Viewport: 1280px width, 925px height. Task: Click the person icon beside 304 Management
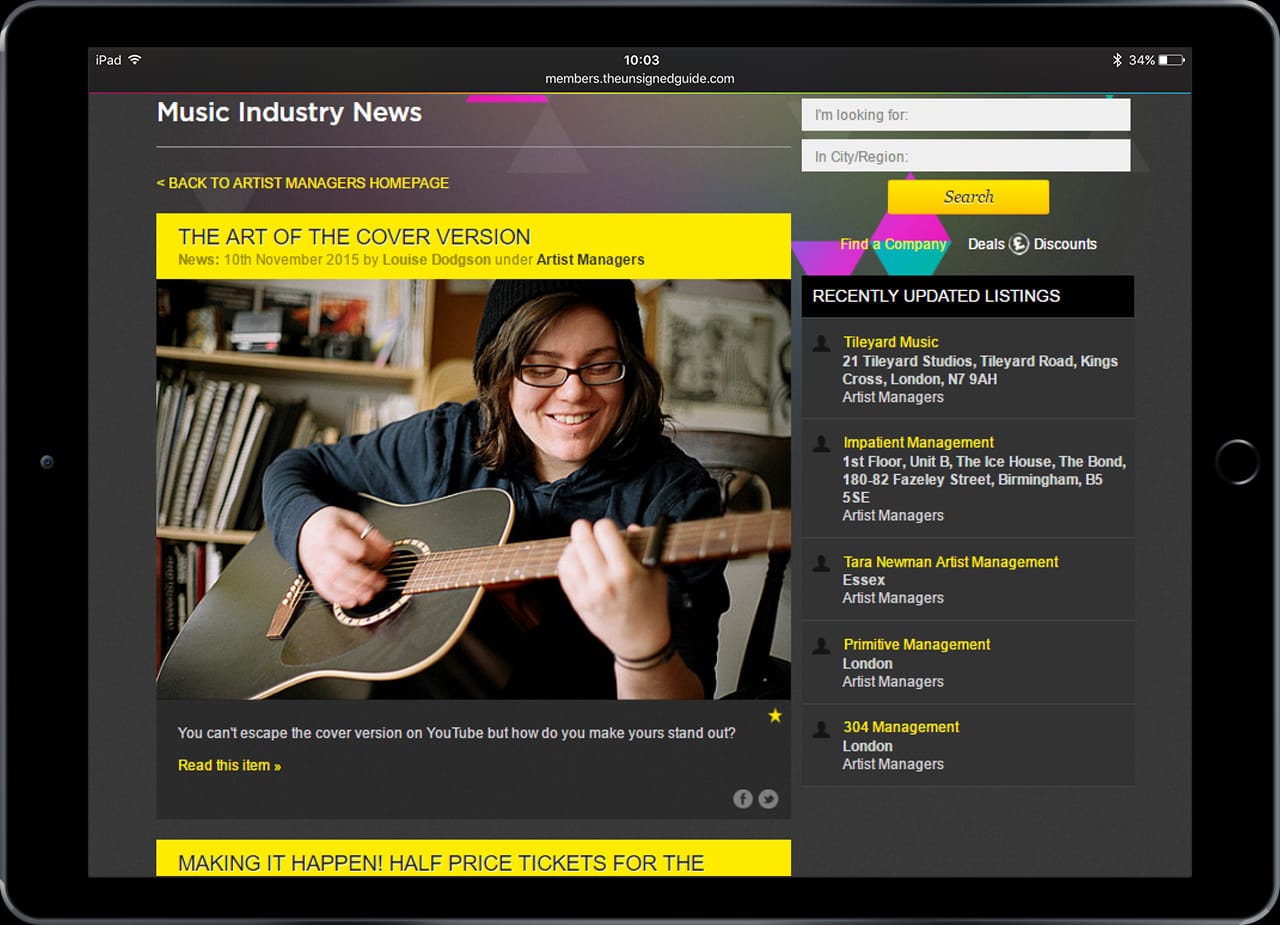(821, 729)
